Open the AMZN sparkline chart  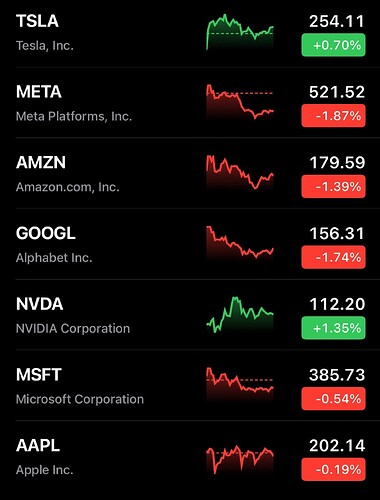[240, 172]
